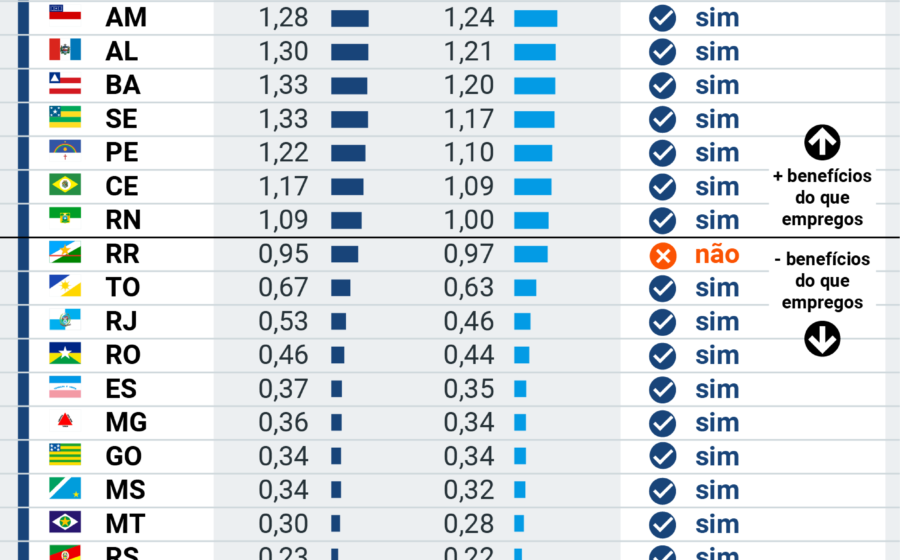Click the flag icon beside RN

click(65, 218)
